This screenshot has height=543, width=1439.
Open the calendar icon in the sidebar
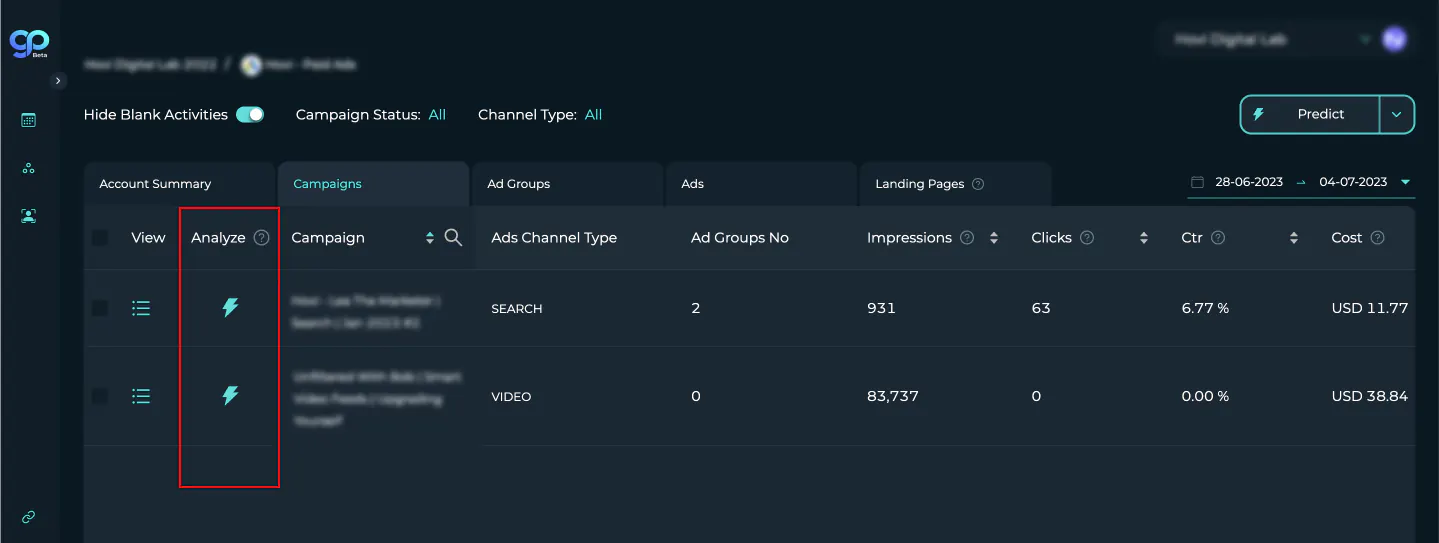(28, 120)
